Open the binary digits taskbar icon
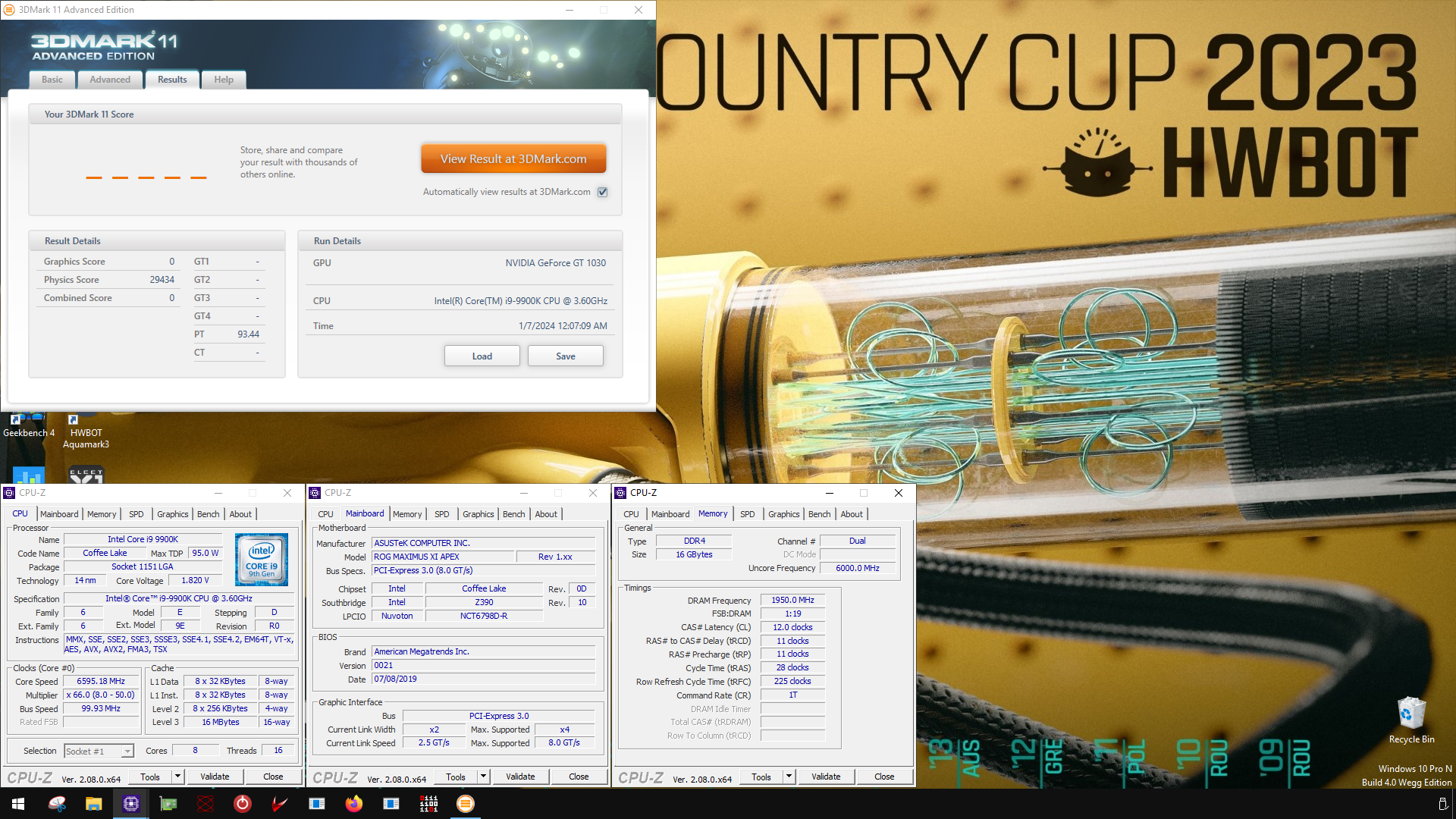Viewport: 1456px width, 819px height. pyautogui.click(x=428, y=804)
